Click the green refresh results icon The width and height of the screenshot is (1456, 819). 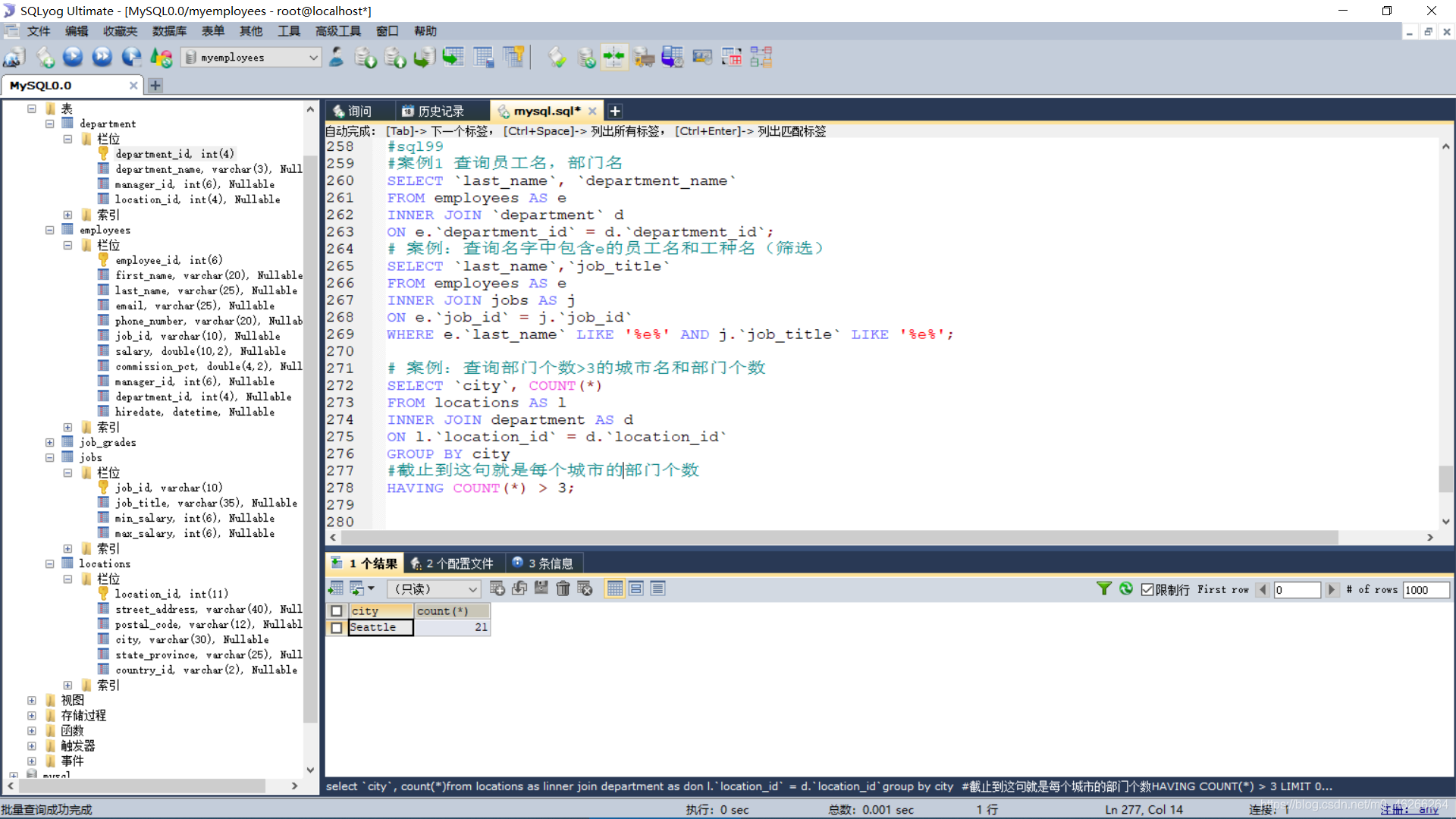point(1126,589)
